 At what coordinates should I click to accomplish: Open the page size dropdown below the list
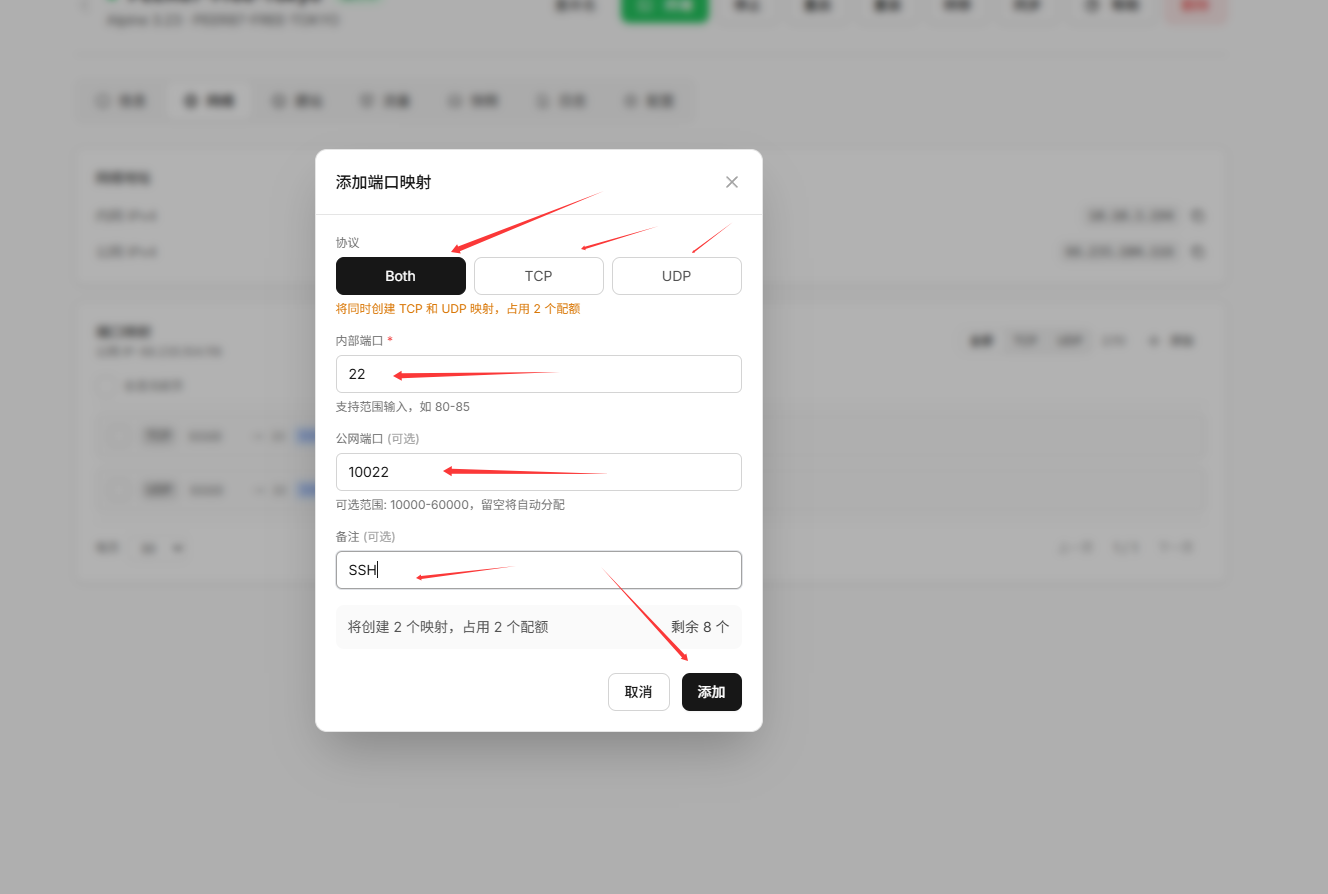pos(162,548)
